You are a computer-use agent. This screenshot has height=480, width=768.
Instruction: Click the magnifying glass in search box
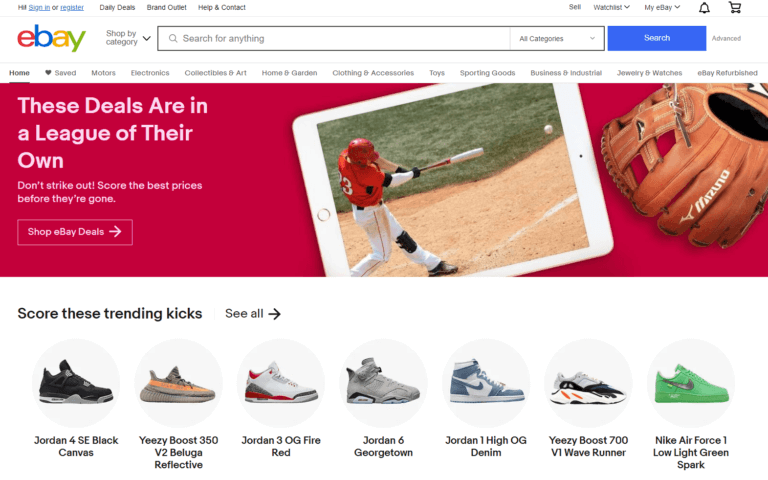(x=173, y=39)
